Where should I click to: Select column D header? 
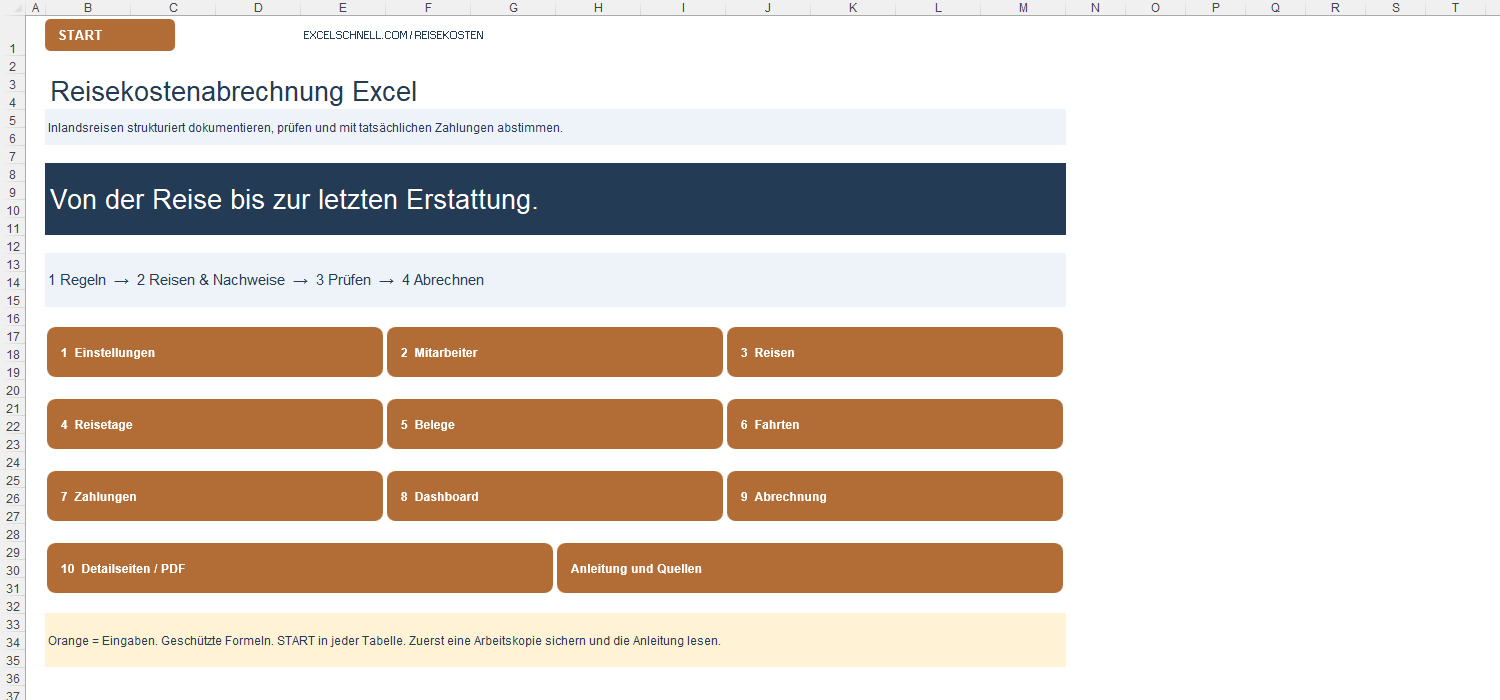click(258, 7)
